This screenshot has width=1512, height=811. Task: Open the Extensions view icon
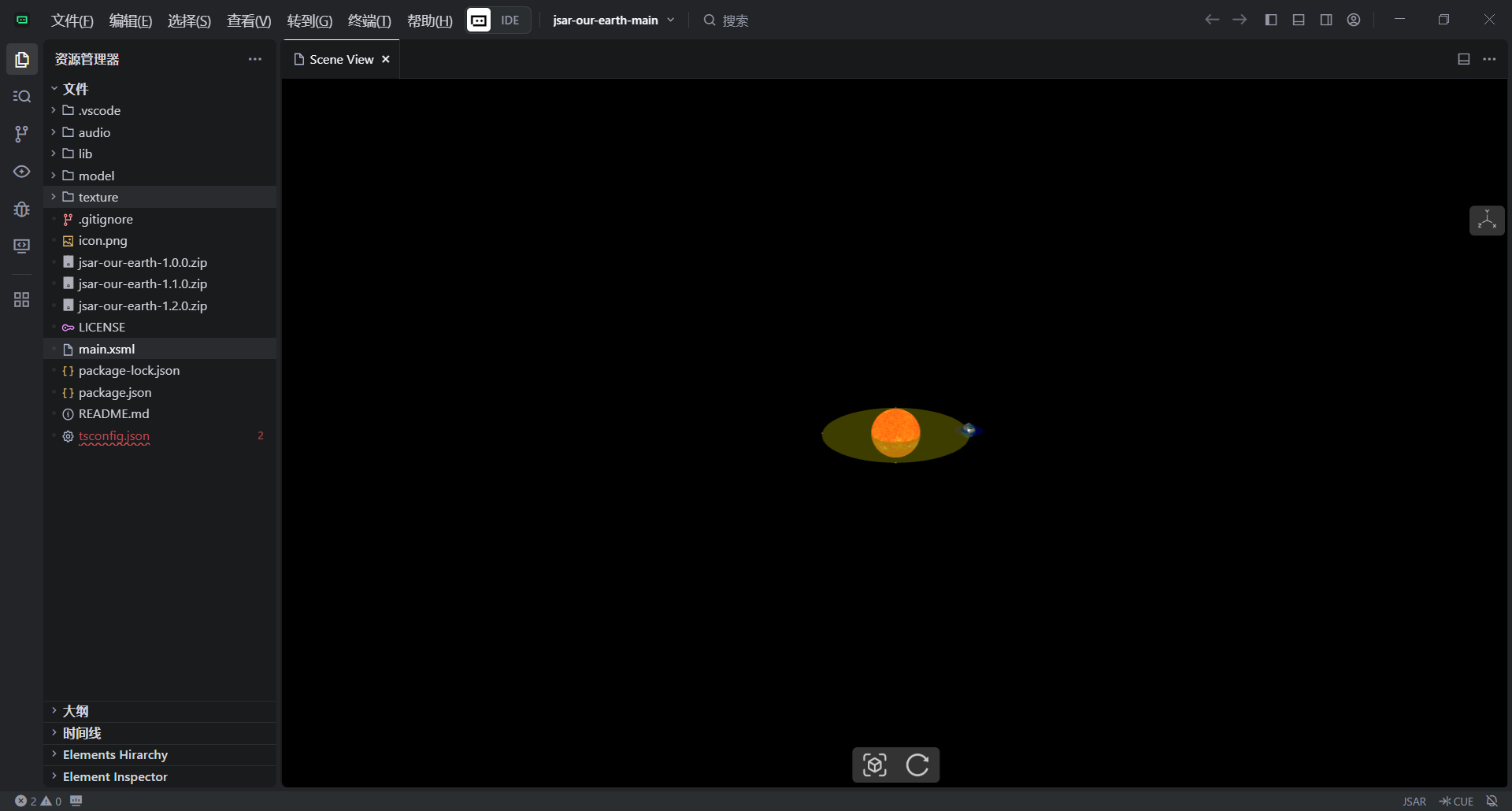(x=22, y=300)
